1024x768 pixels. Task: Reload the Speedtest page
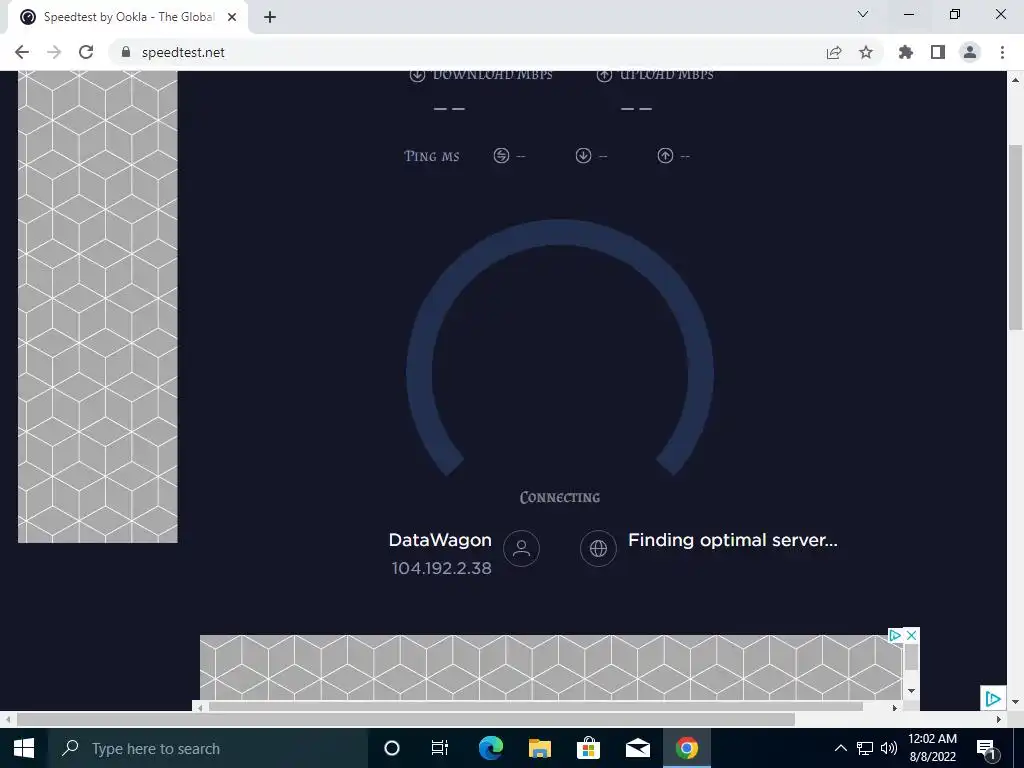click(86, 52)
